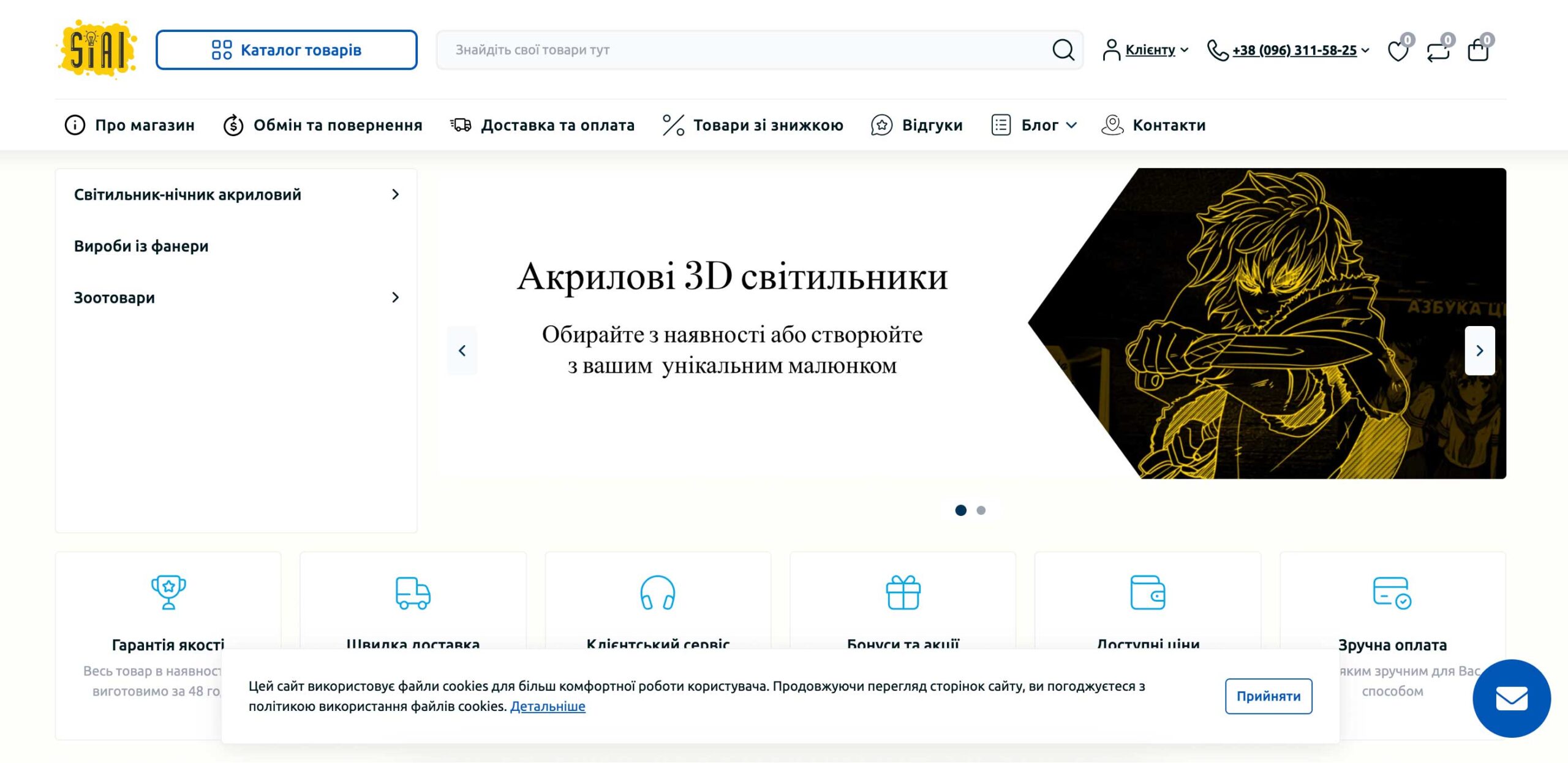Open the shopping bag cart icon
Screen dimensions: 1568x763
pyautogui.click(x=1478, y=51)
